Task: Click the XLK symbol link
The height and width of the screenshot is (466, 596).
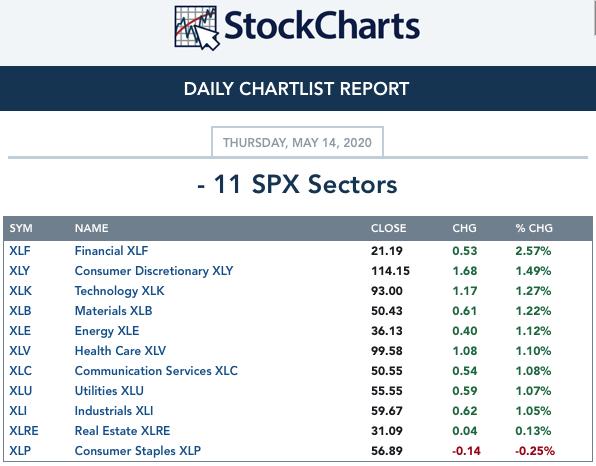Action: click(21, 291)
